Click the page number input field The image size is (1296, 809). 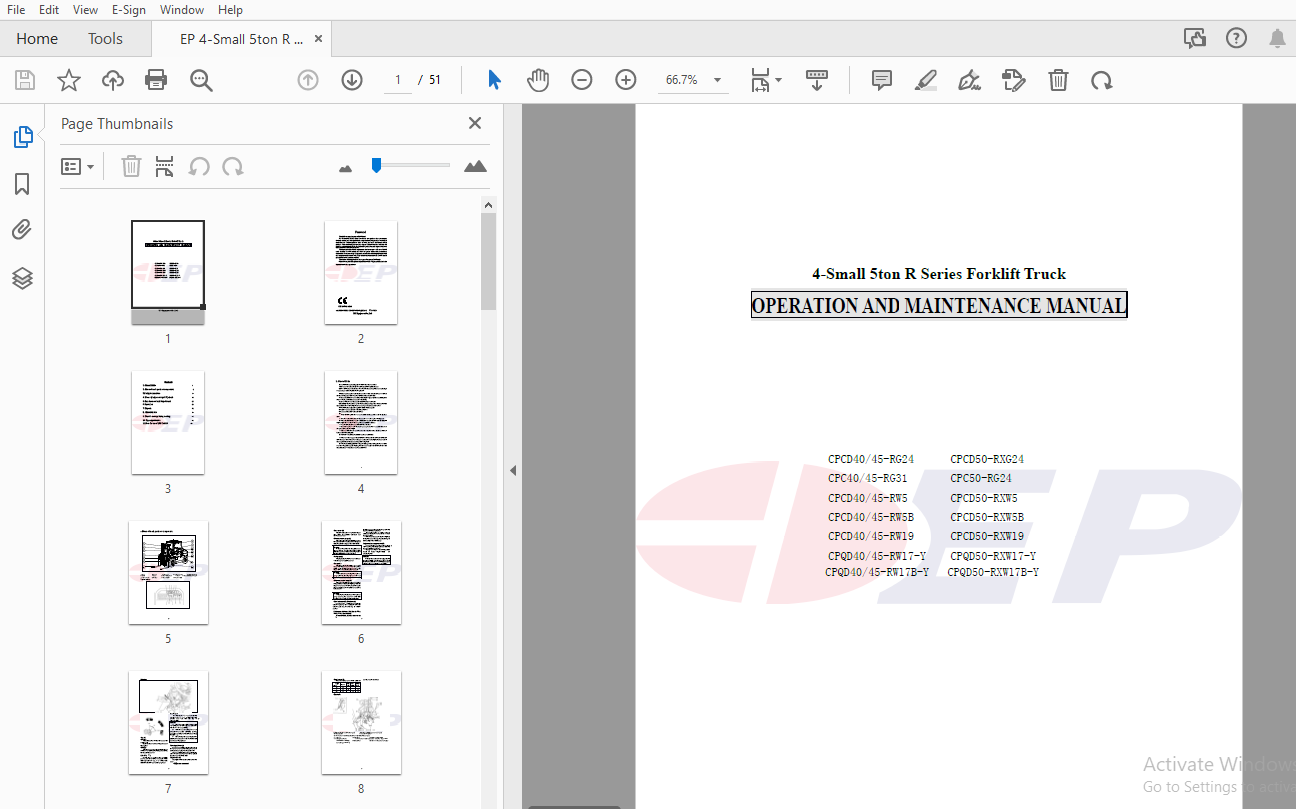[398, 80]
